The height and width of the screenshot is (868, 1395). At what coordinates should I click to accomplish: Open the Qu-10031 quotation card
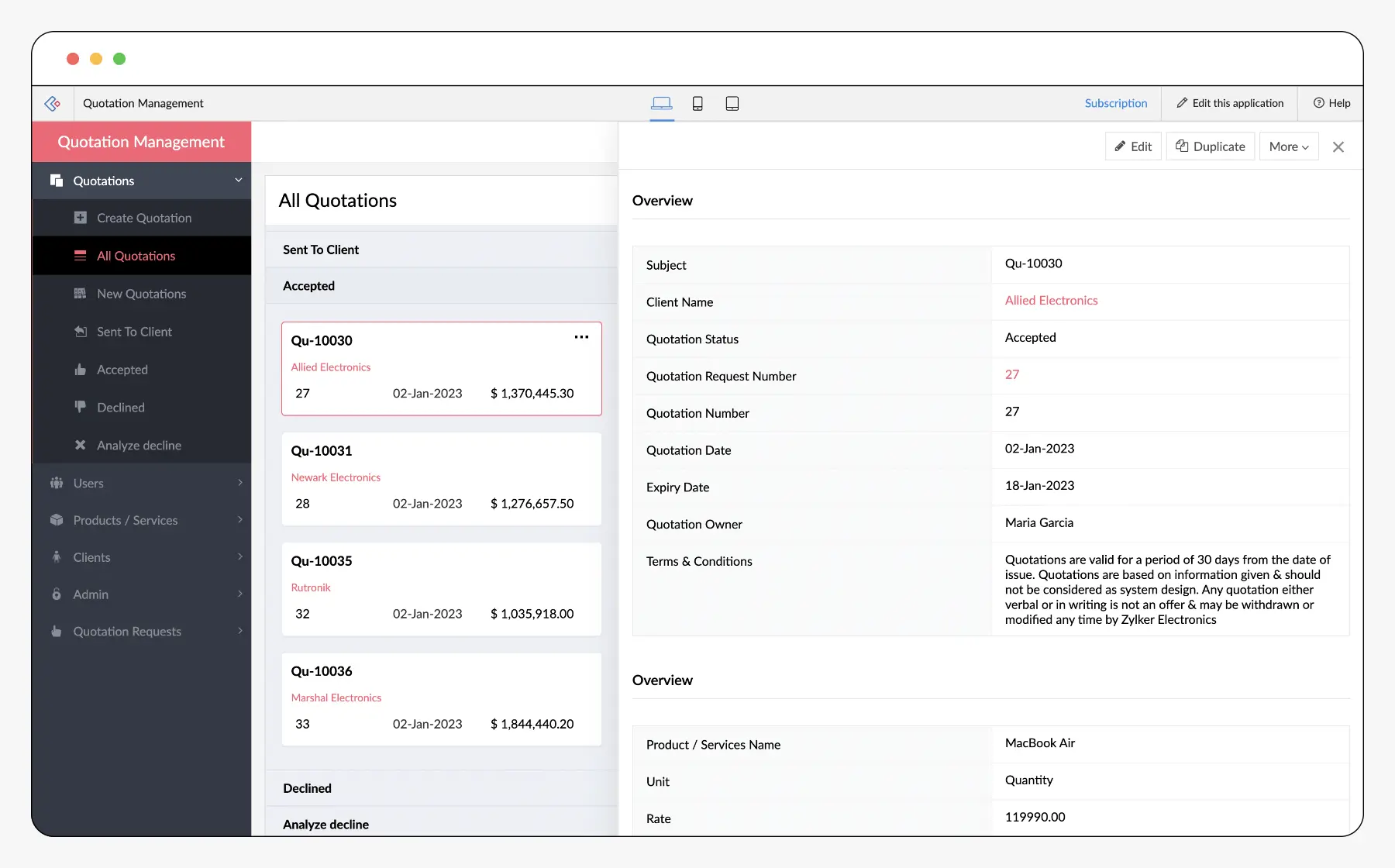coord(441,478)
